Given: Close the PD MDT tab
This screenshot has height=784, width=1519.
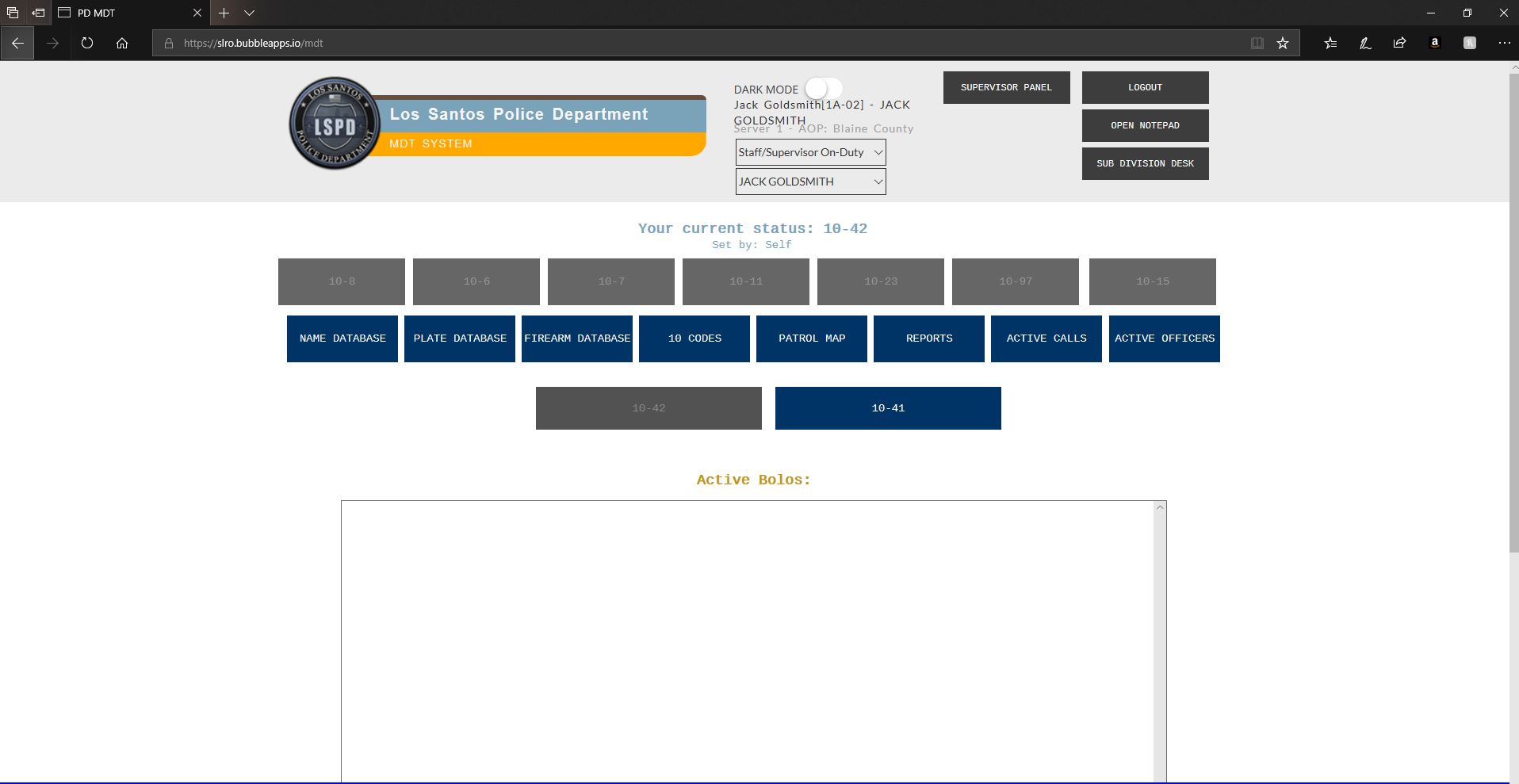Looking at the screenshot, I should pyautogui.click(x=197, y=13).
